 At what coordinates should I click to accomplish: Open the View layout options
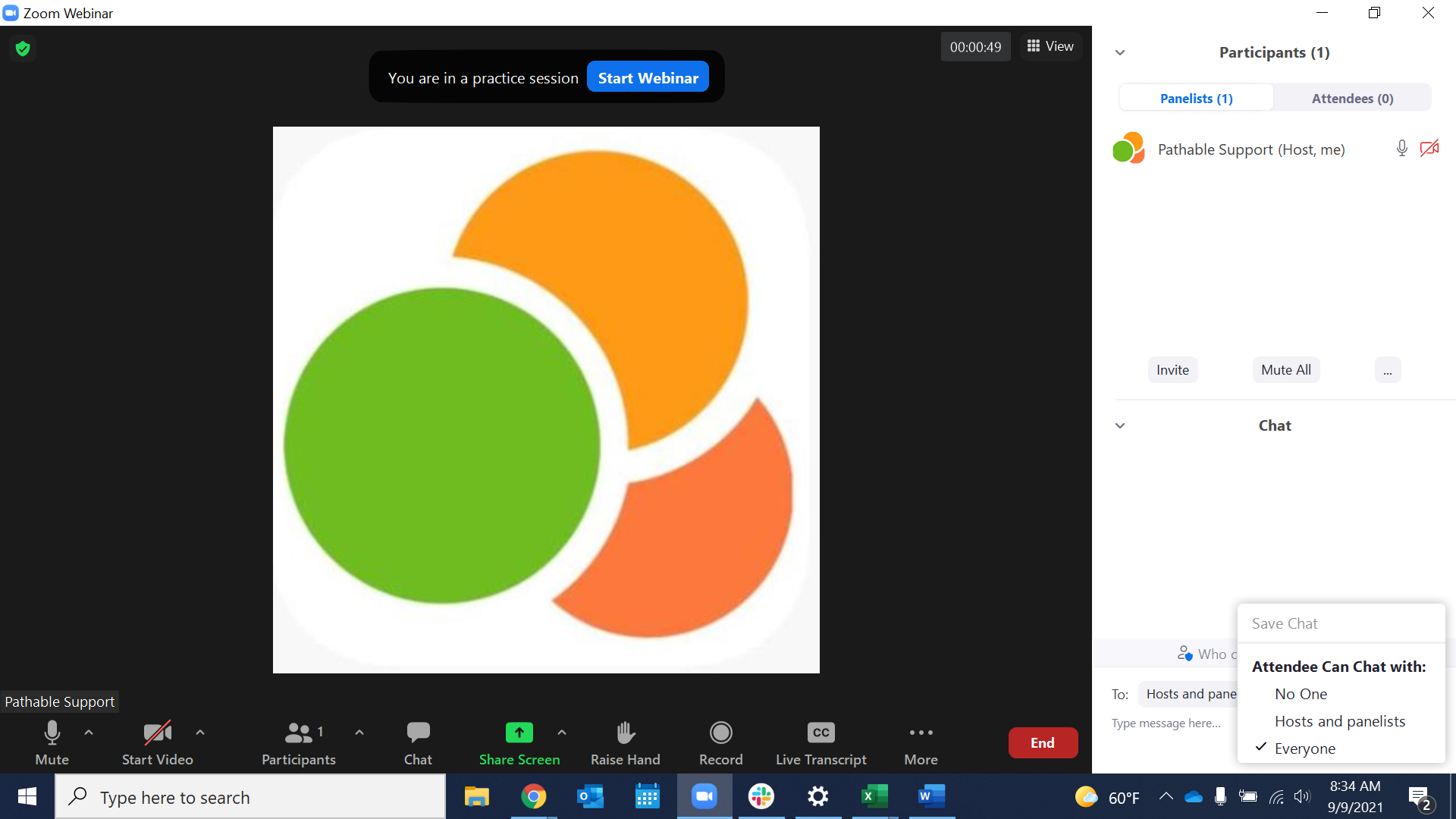pos(1050,46)
